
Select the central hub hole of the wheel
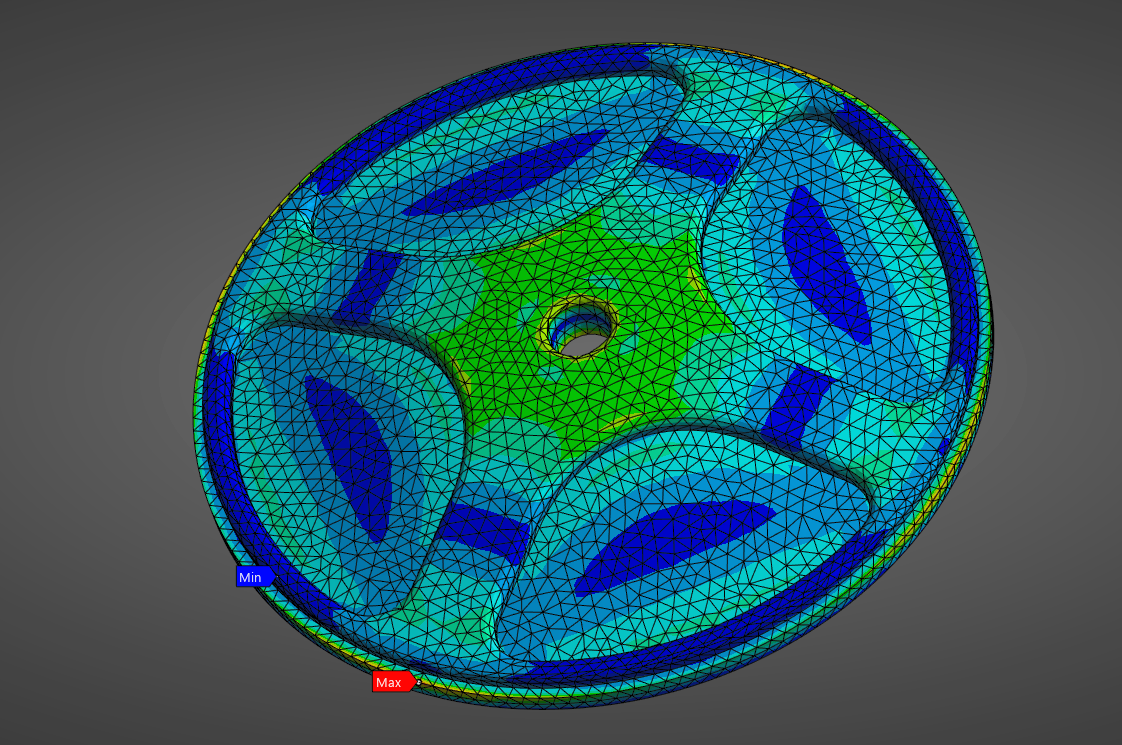[581, 331]
